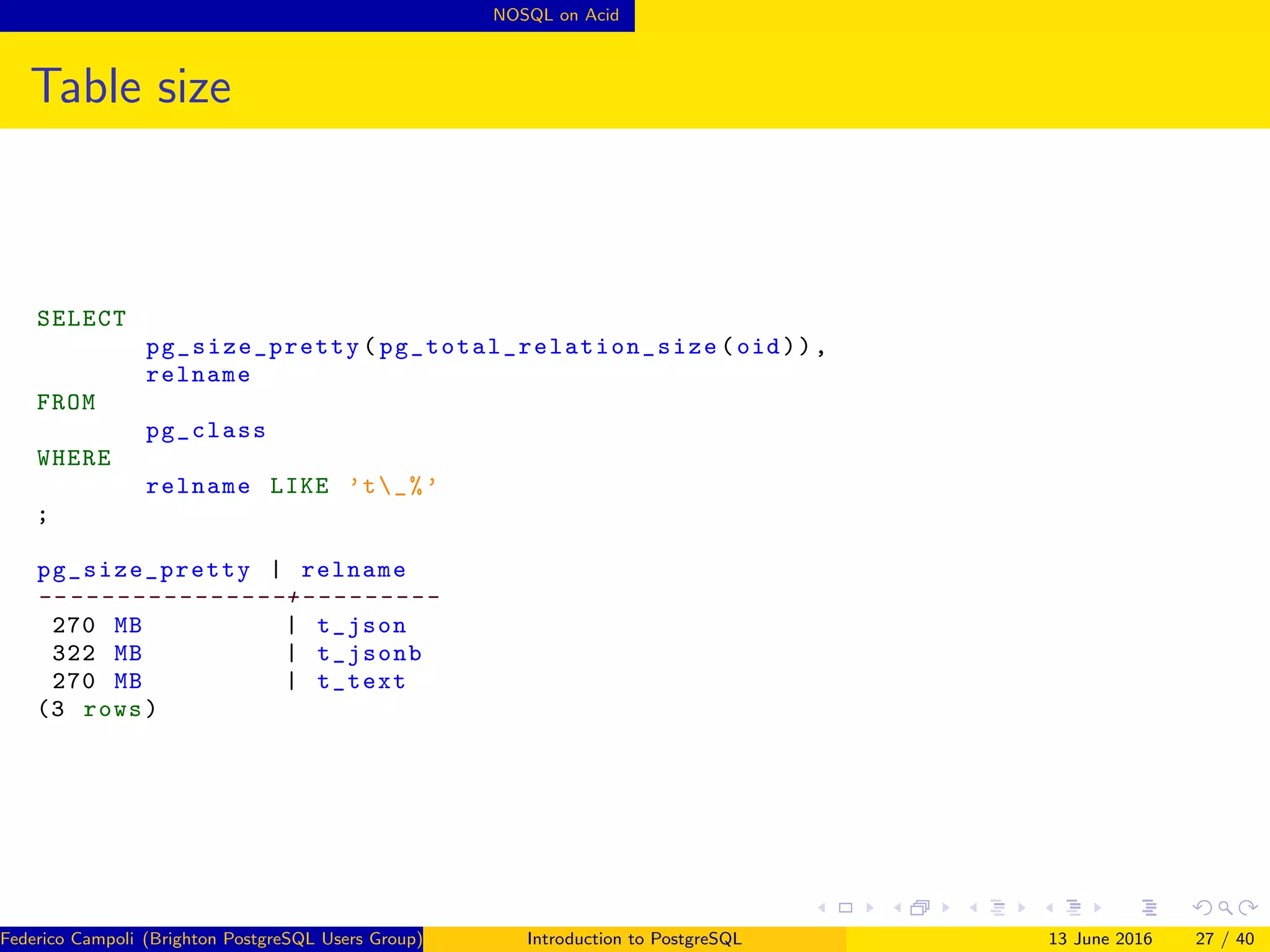Click the go-back curved arrow icon
The height and width of the screenshot is (952, 1270).
[1202, 908]
